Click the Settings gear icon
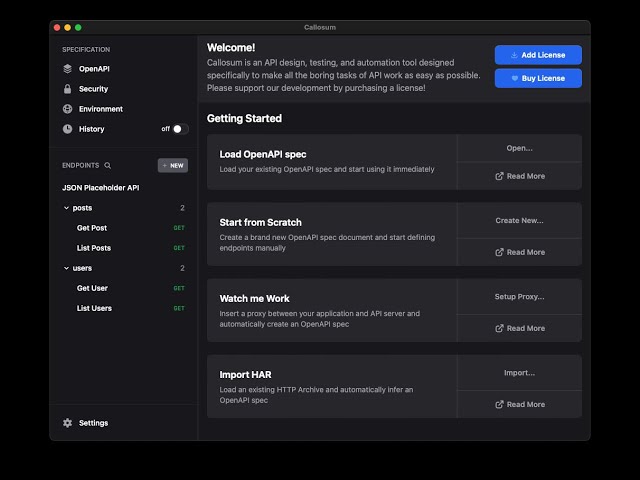Image resolution: width=640 pixels, height=480 pixels. (x=68, y=423)
